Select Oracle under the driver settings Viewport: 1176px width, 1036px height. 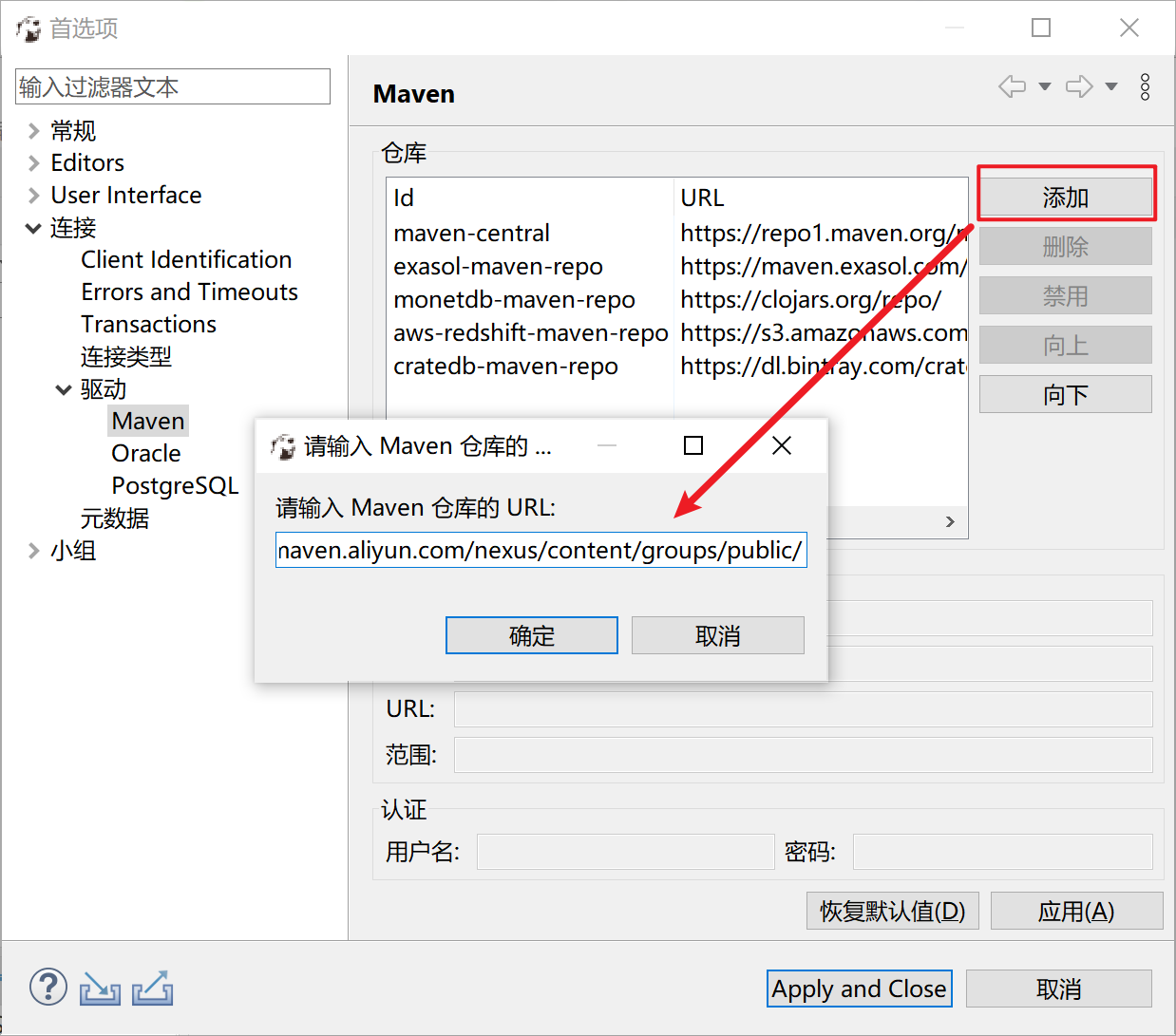pos(145,453)
